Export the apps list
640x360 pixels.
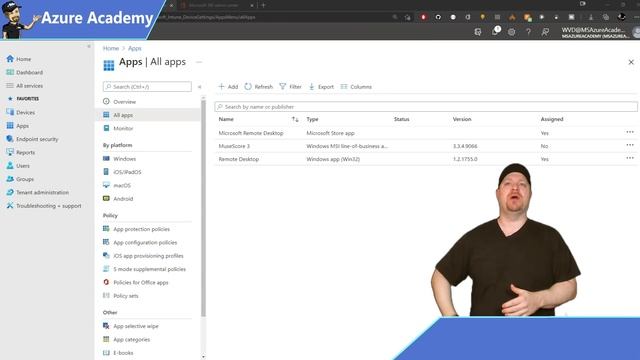[321, 87]
